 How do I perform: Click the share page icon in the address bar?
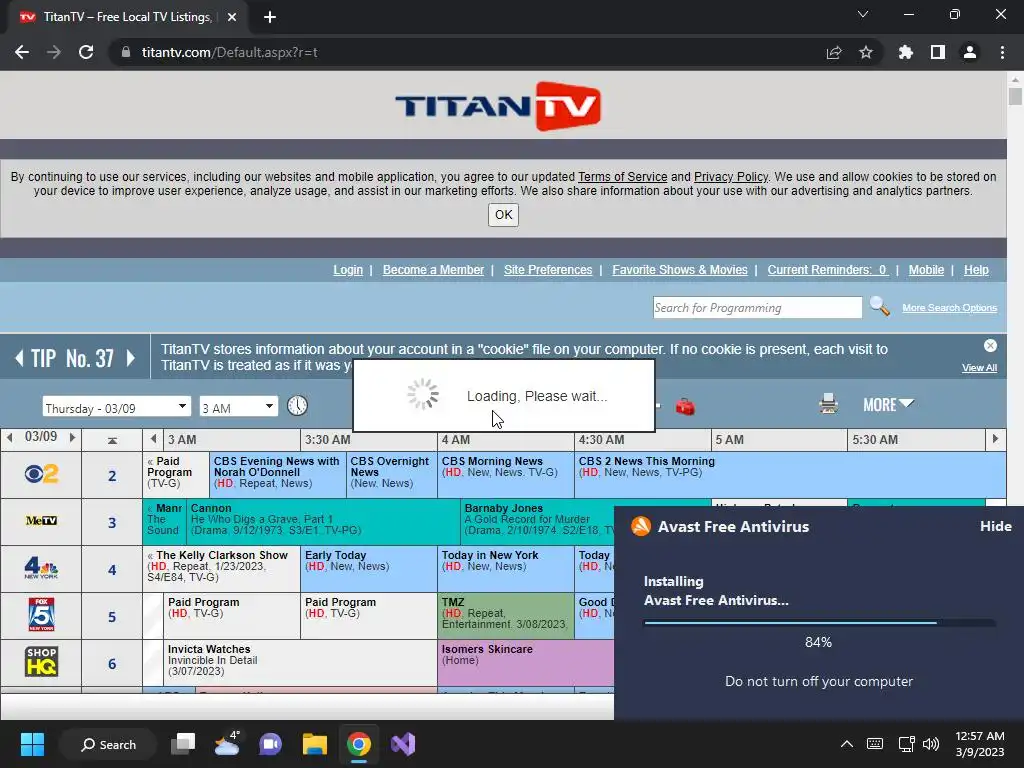pyautogui.click(x=834, y=52)
